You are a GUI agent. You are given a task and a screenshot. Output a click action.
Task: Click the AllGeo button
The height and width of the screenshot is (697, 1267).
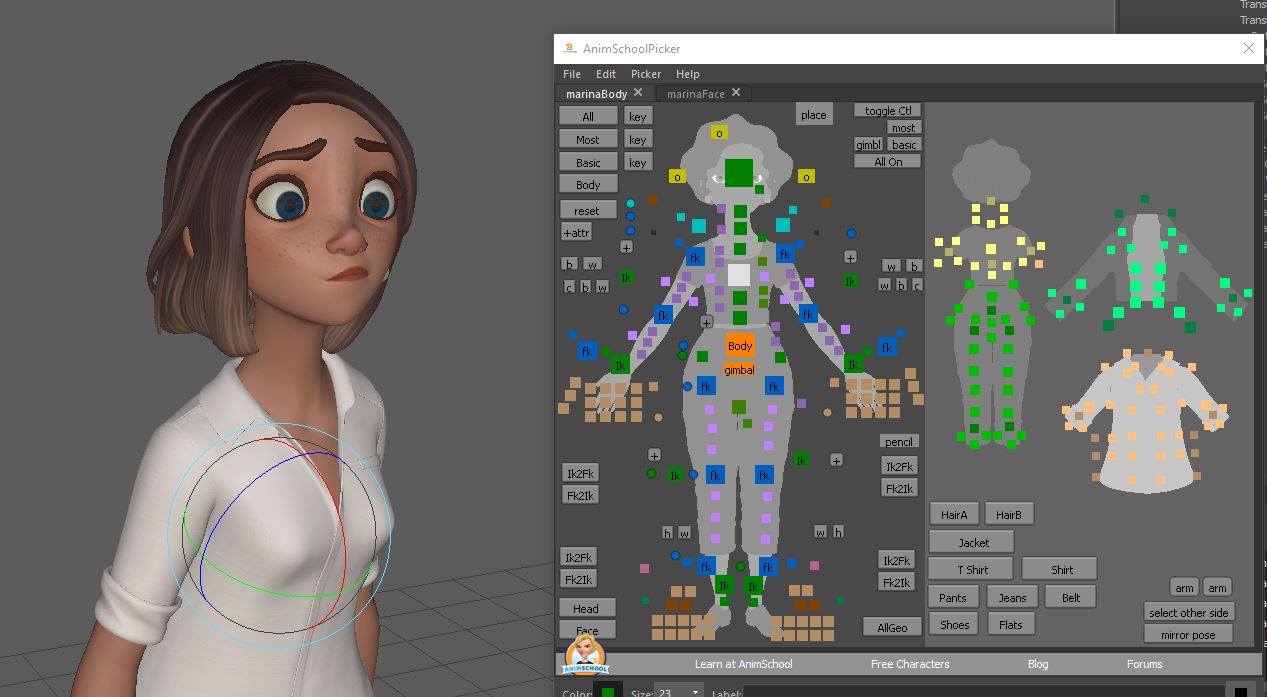pos(892,627)
